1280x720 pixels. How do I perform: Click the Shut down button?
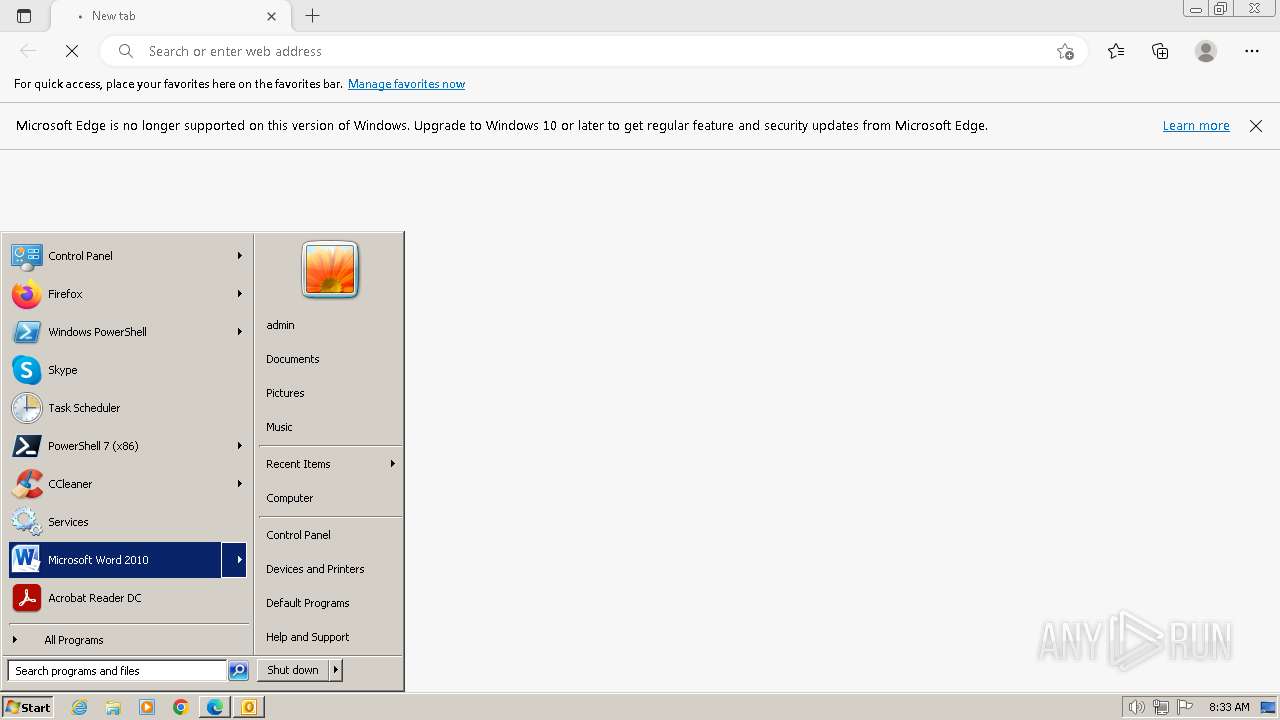click(x=293, y=670)
